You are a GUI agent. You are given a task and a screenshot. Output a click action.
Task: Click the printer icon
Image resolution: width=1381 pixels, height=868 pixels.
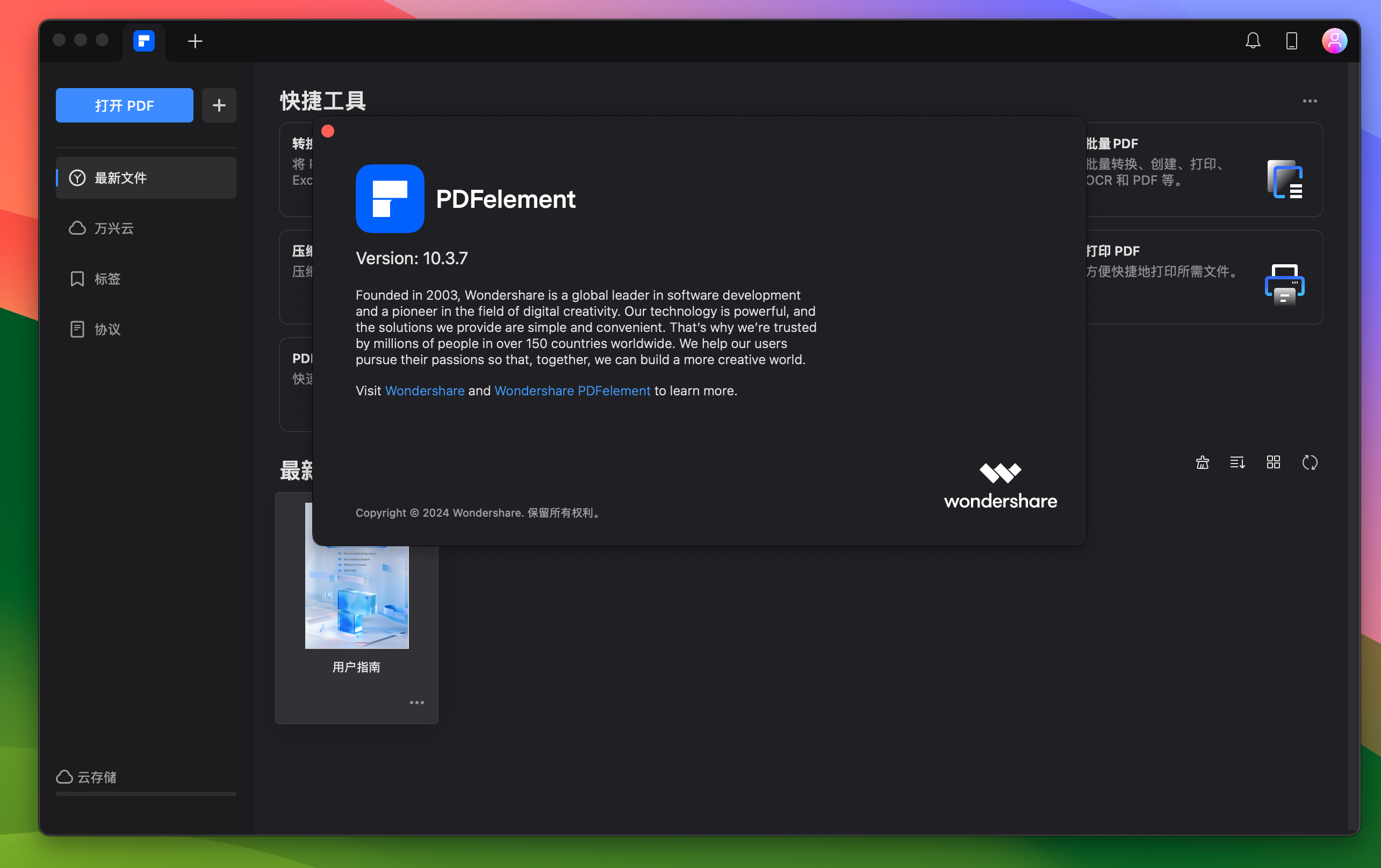point(1285,285)
